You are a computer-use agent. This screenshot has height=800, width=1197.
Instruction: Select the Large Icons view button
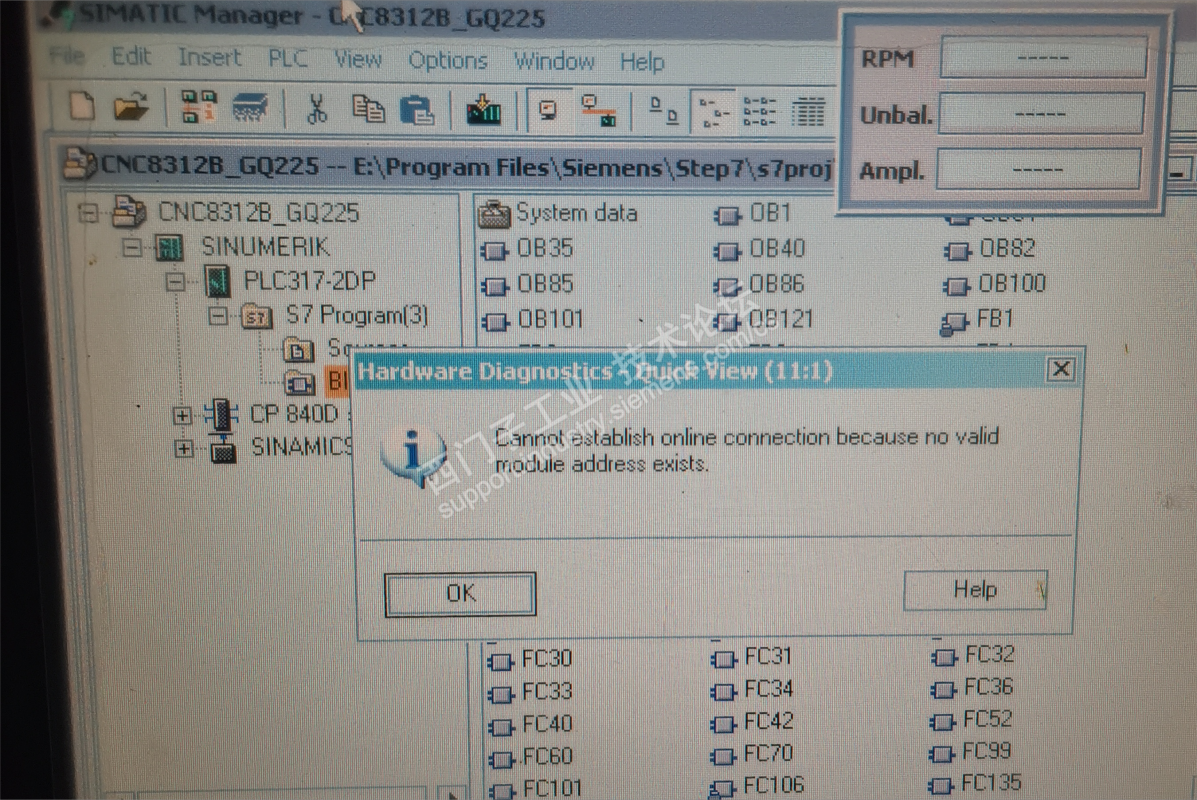click(663, 112)
